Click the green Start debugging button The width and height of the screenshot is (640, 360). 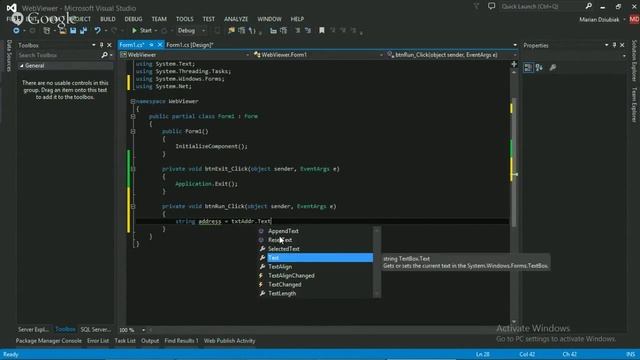pyautogui.click(x=142, y=31)
